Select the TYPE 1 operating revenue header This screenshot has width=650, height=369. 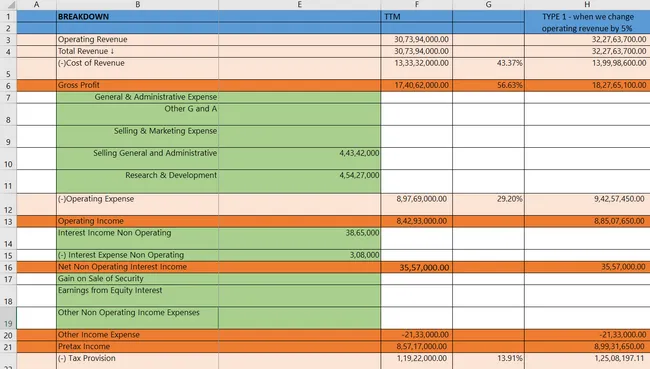pyautogui.click(x=587, y=22)
